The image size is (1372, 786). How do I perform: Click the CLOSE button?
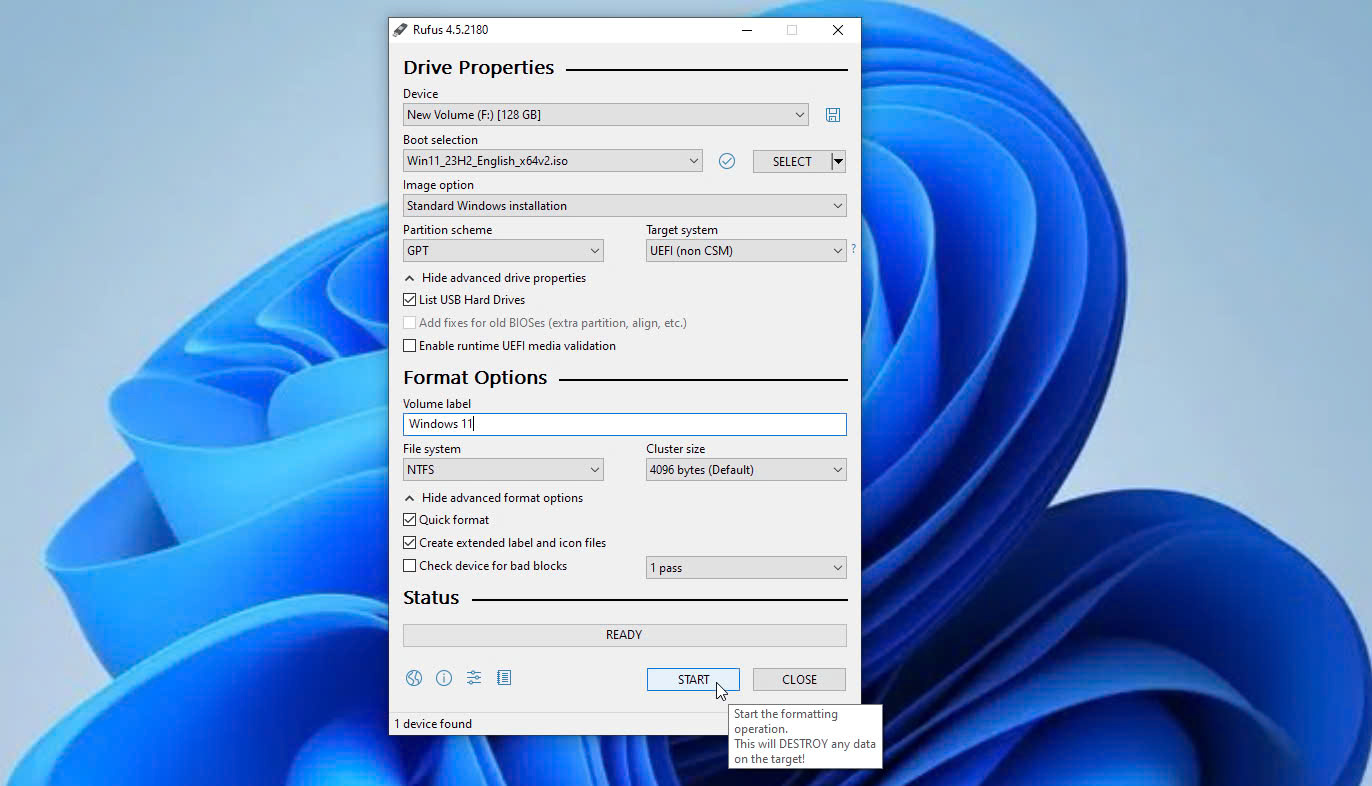[799, 680]
